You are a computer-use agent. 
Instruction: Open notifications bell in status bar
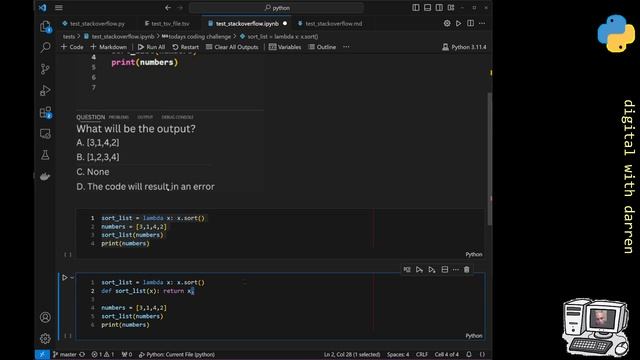[x=469, y=354]
